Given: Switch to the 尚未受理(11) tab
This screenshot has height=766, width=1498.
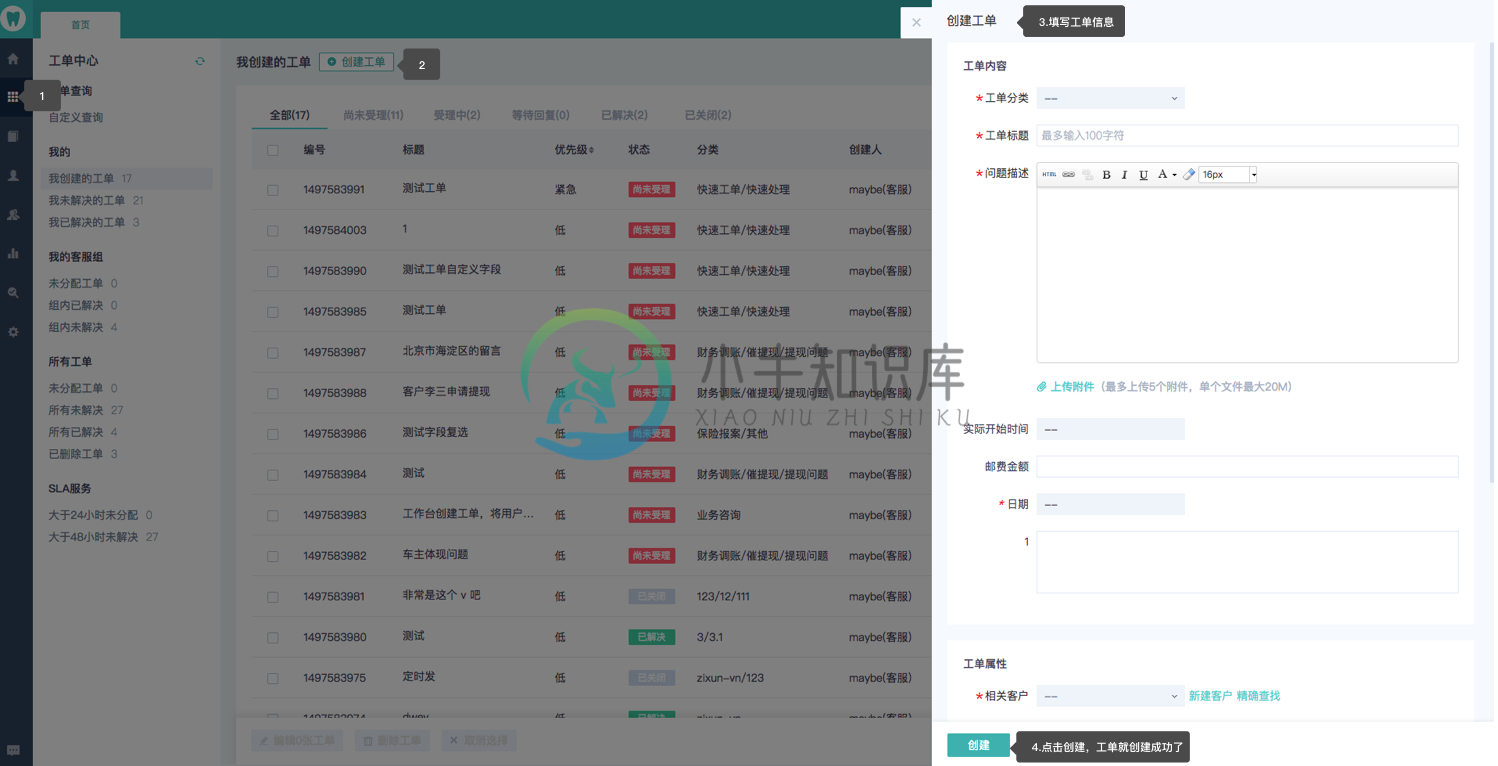Looking at the screenshot, I should [x=373, y=115].
